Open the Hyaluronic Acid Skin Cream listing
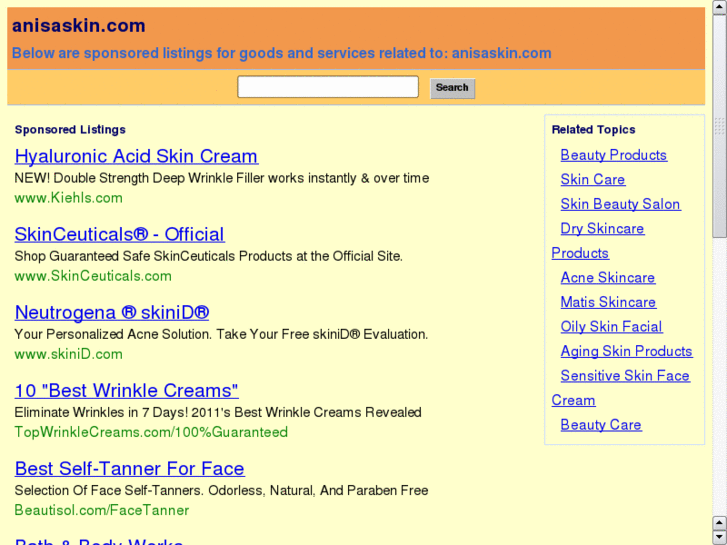The height and width of the screenshot is (545, 727). (136, 156)
